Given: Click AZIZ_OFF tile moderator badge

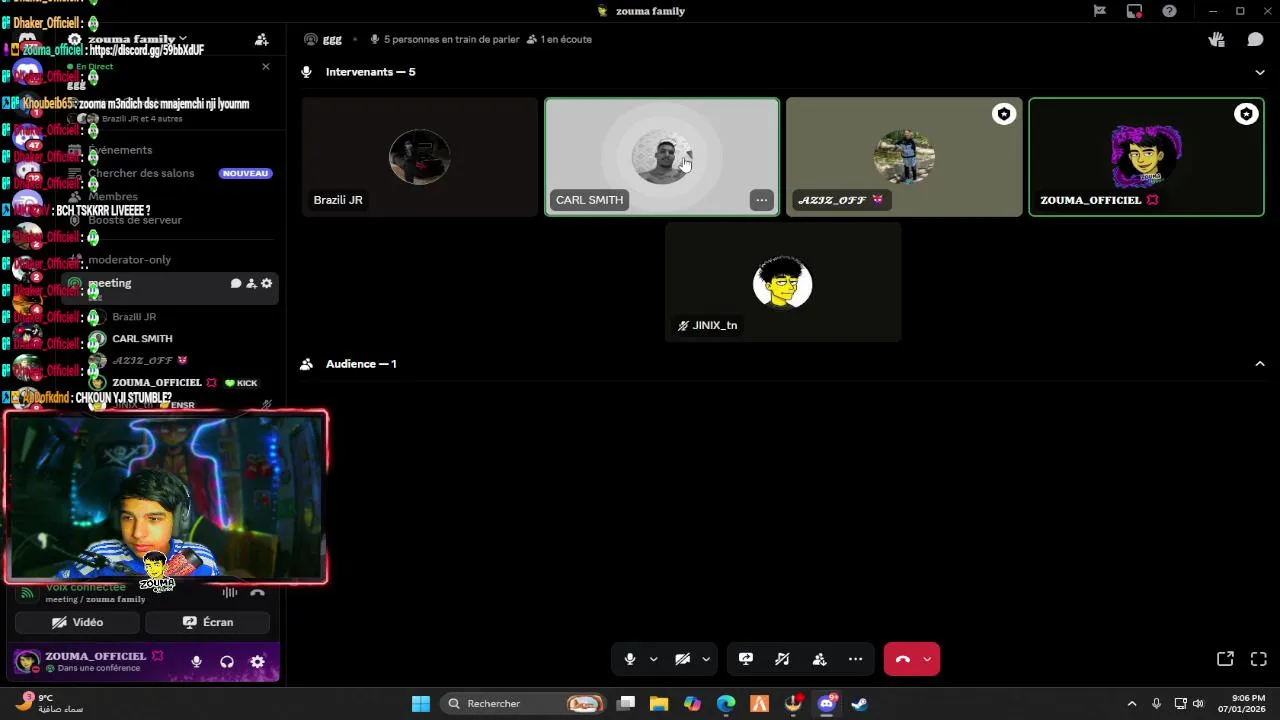Looking at the screenshot, I should [x=1004, y=114].
